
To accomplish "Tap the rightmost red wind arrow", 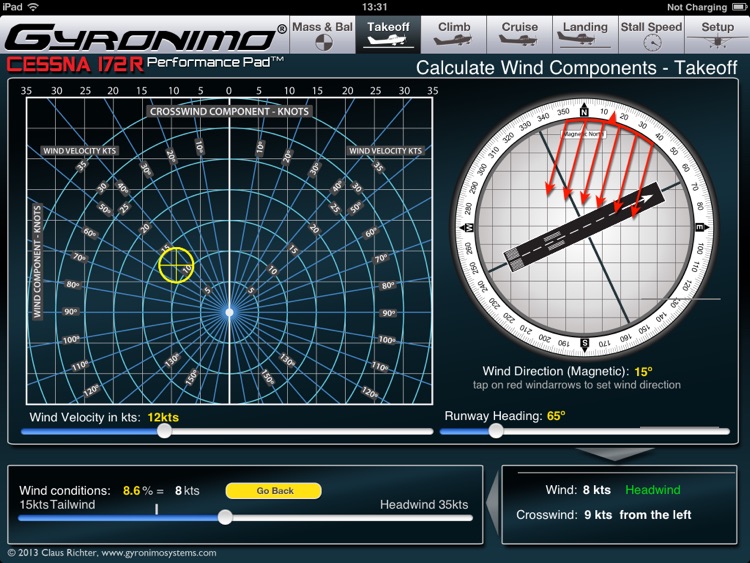I will pos(644,179).
